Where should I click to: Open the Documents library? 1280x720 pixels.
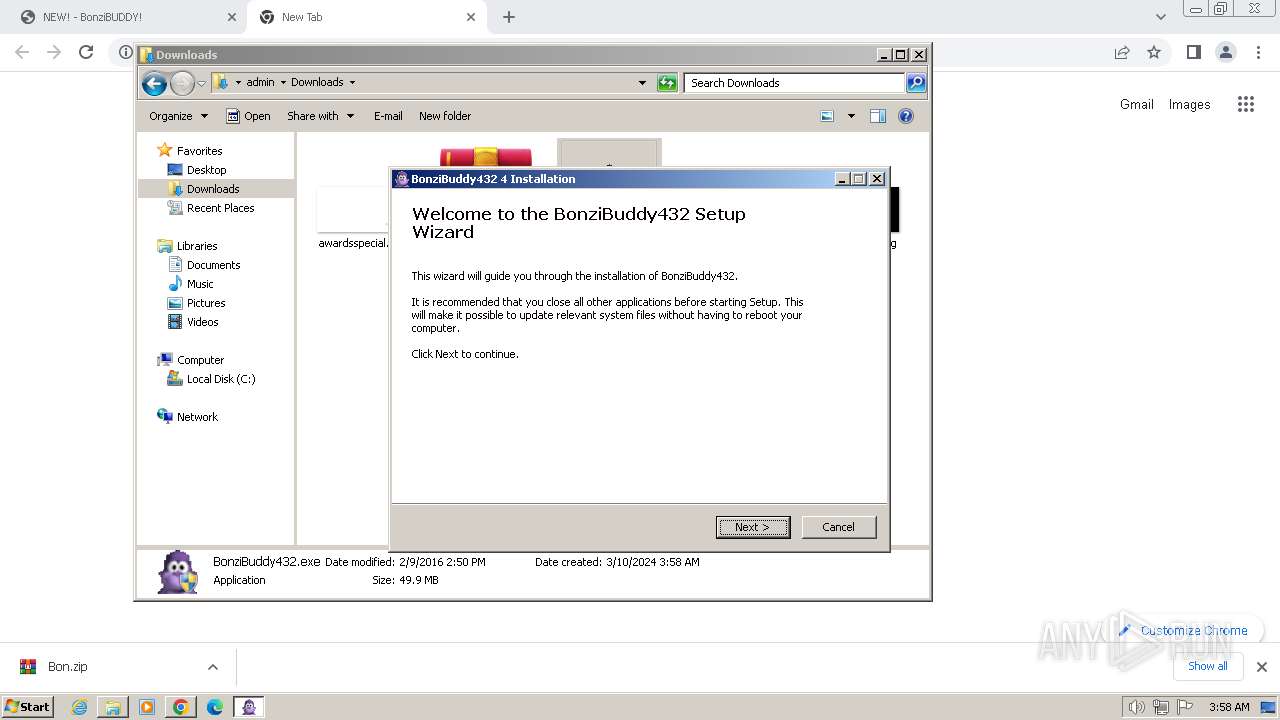[x=213, y=265]
